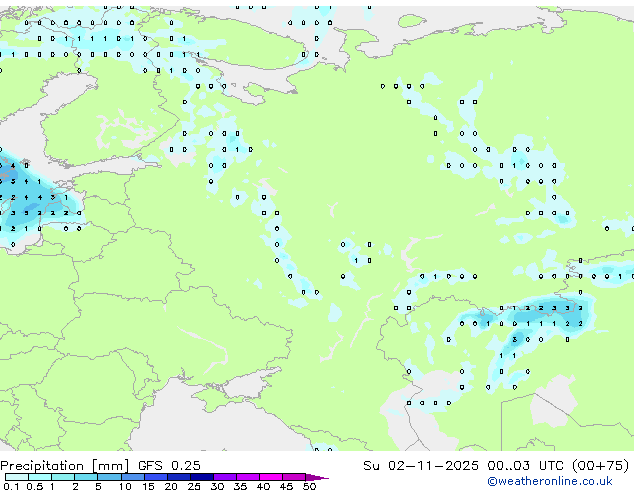Click legend scale label '10'
The image size is (634, 490).
125,486
